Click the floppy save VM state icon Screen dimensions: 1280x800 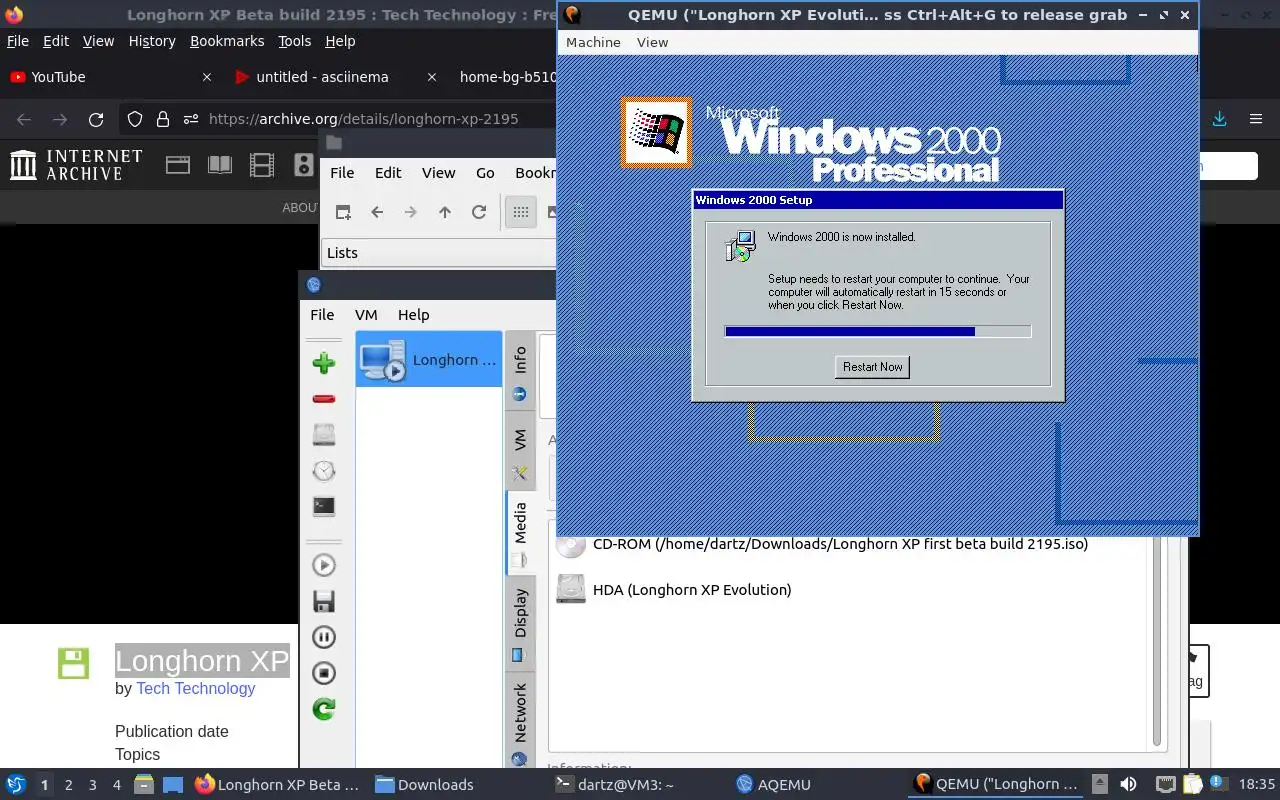323,601
